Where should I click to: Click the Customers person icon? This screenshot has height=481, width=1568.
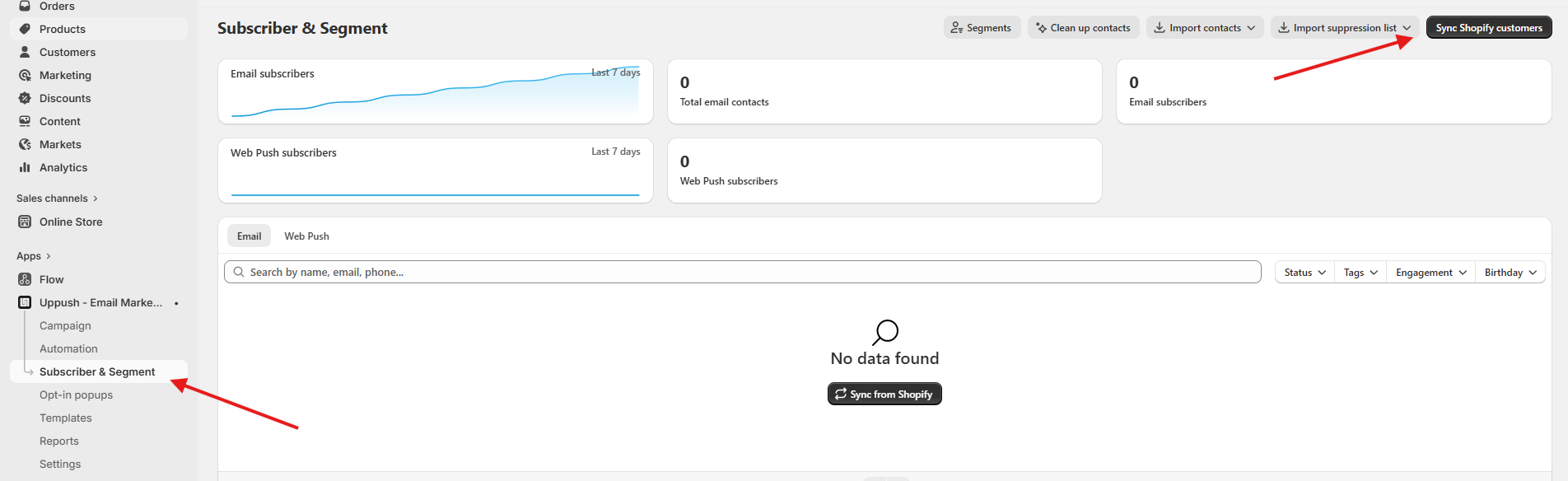[x=25, y=52]
